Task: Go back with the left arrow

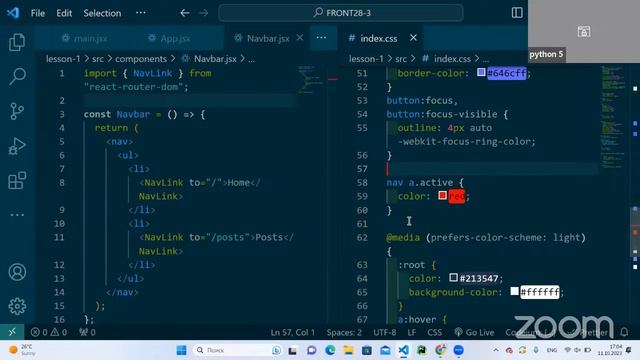Action: (185, 13)
